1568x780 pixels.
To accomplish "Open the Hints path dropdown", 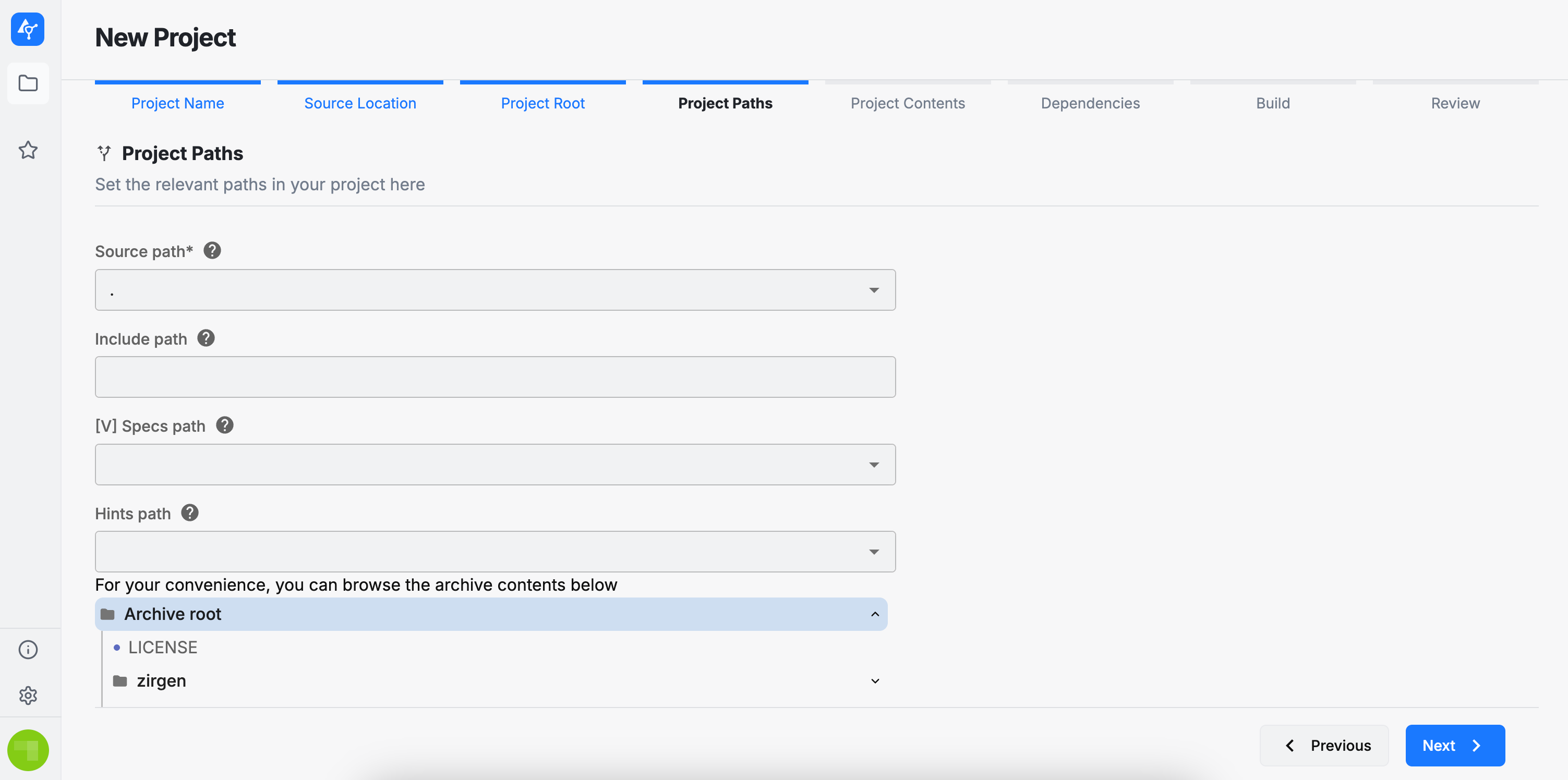I will point(874,552).
